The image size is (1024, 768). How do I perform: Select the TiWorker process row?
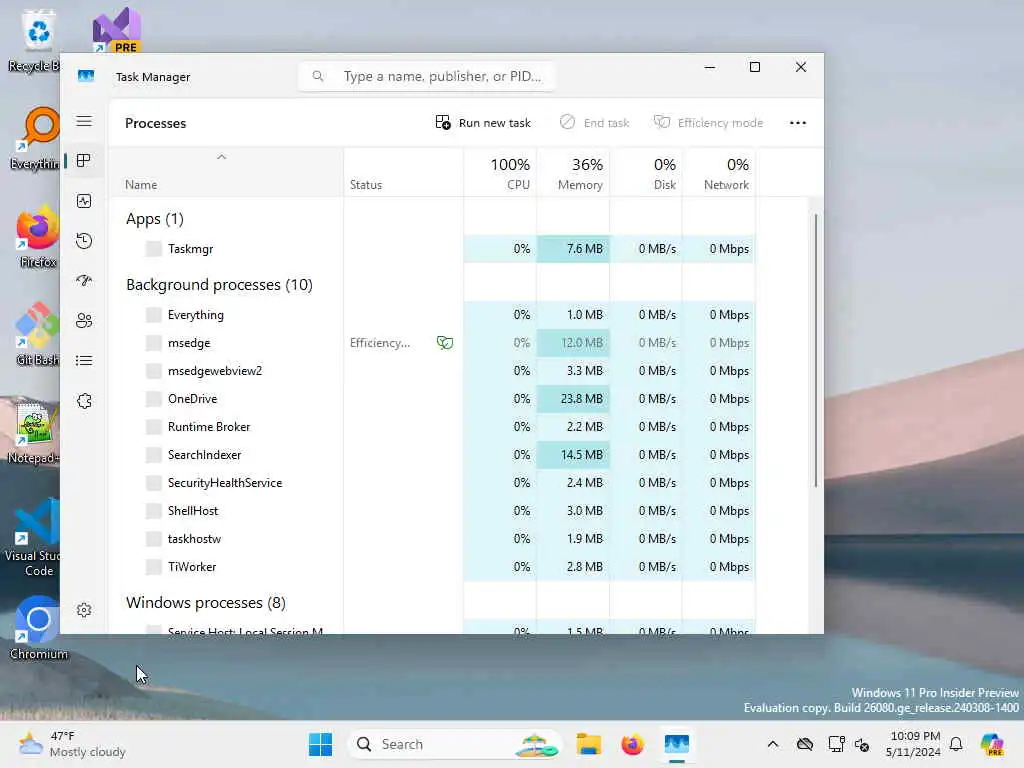432,567
